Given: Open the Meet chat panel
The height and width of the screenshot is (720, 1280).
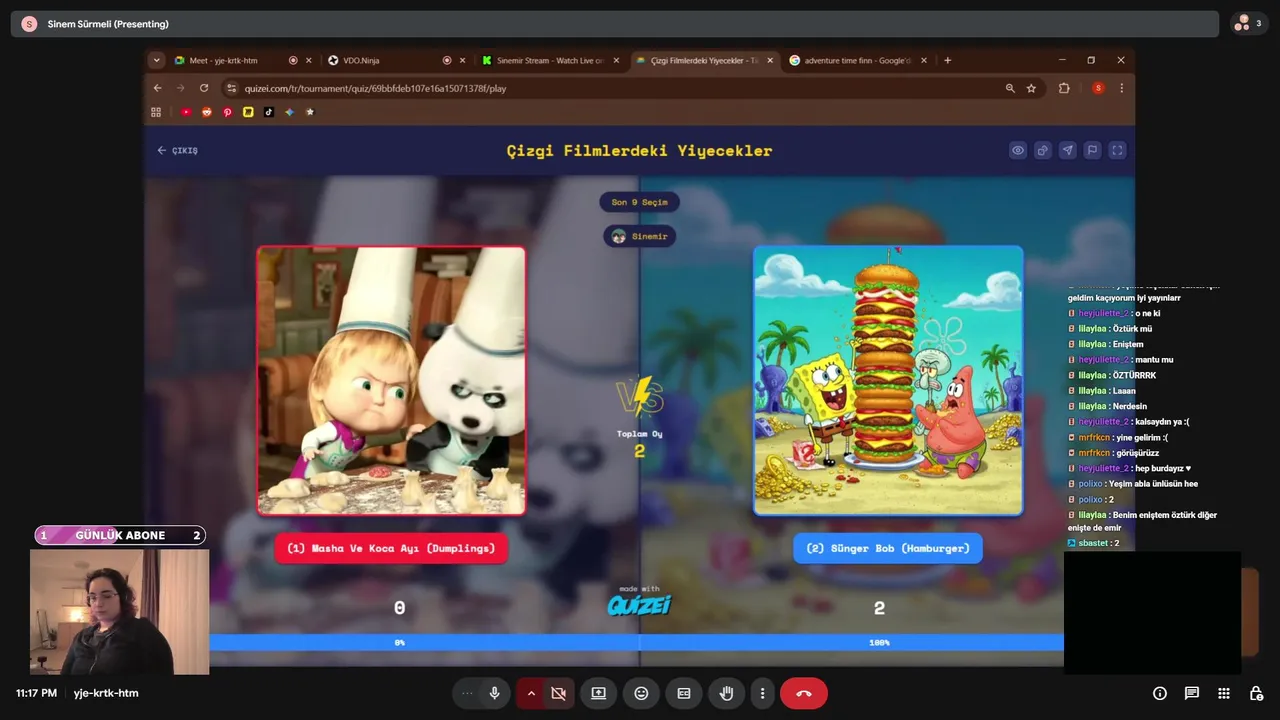Looking at the screenshot, I should tap(1192, 693).
